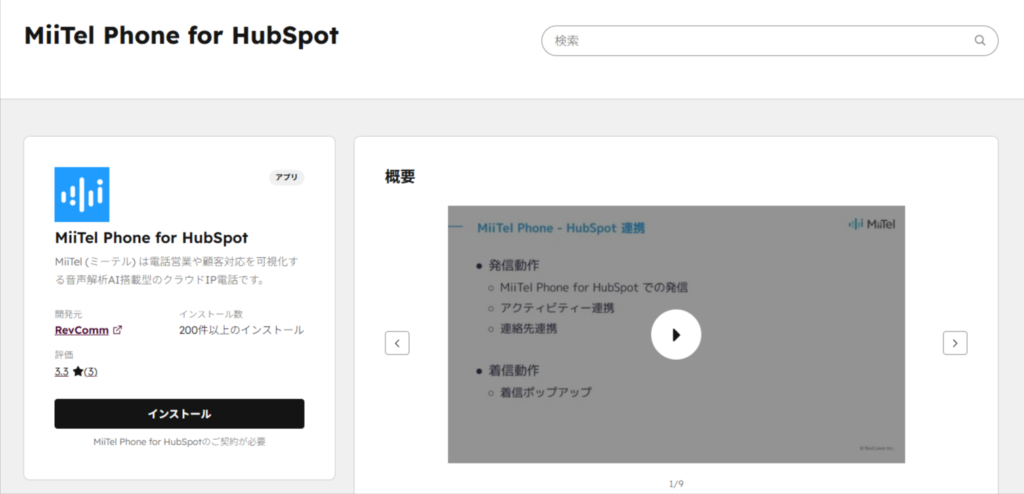Click the external link icon beside RevComm
Viewport: 1024px width, 494px height.
tap(118, 330)
